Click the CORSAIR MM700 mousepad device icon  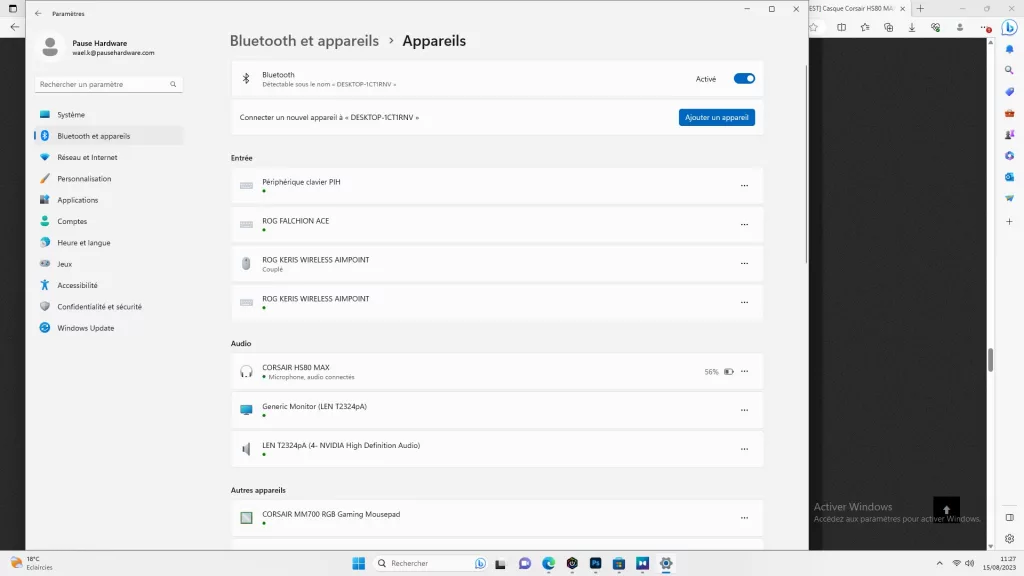[246, 518]
